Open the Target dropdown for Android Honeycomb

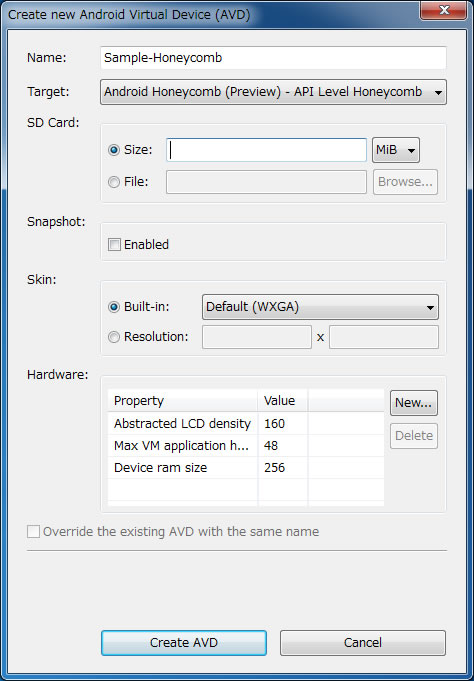point(273,92)
